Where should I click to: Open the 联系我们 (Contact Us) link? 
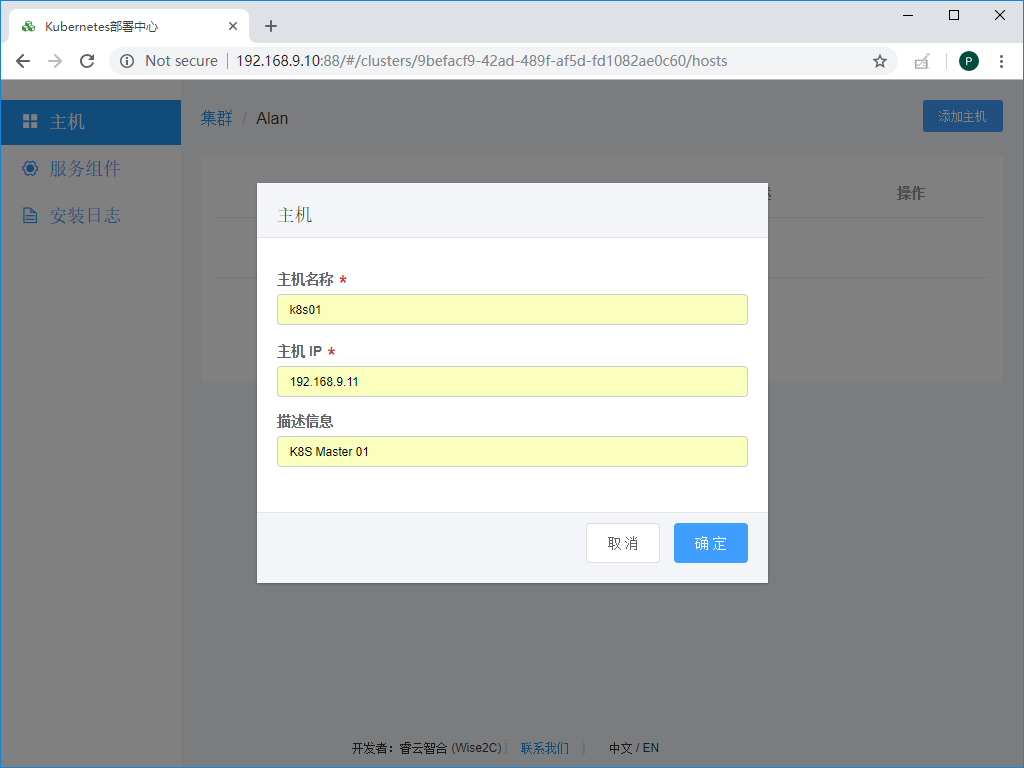pos(544,747)
